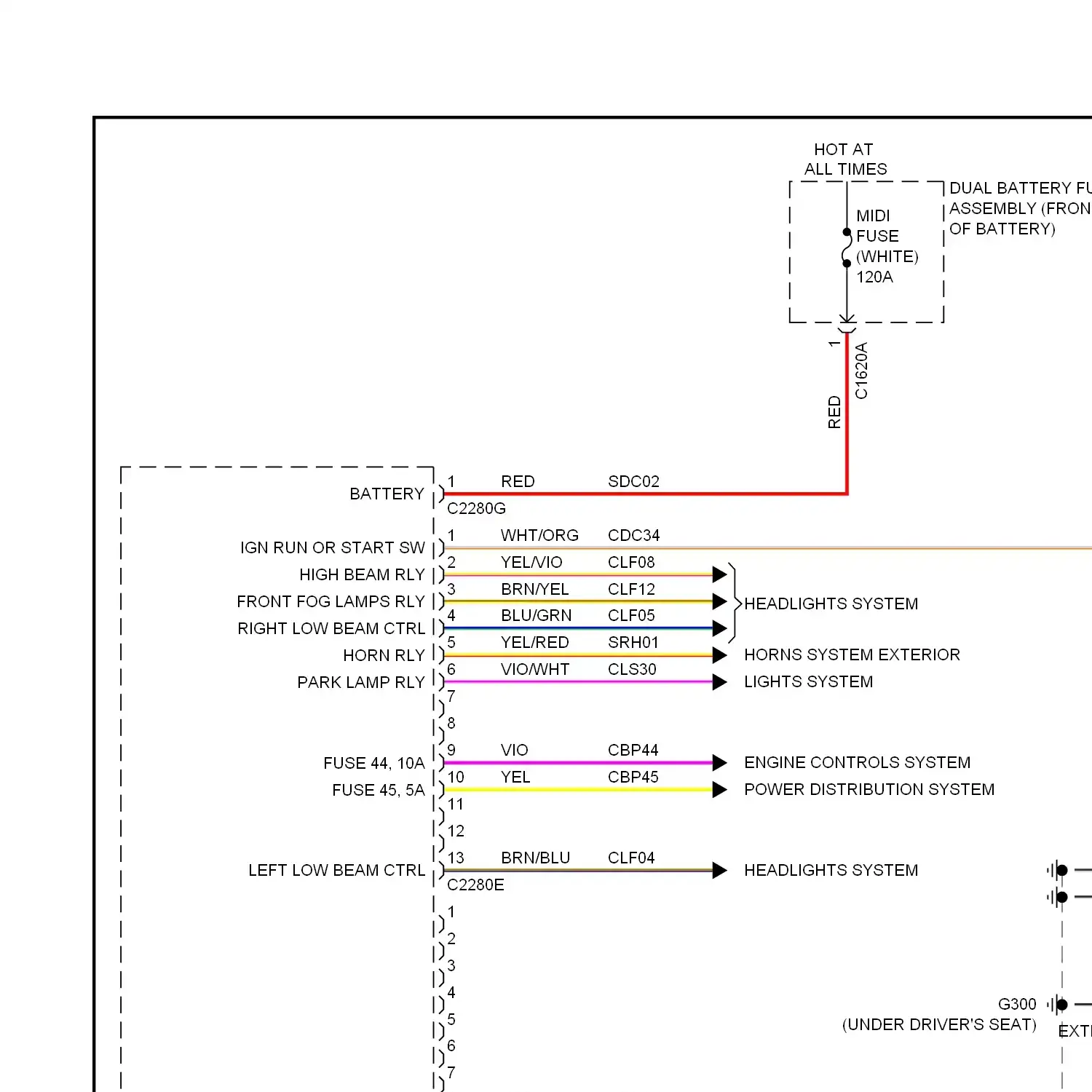
Task: Click the arrowhead on the CBP44 wire
Action: pyautogui.click(x=719, y=763)
